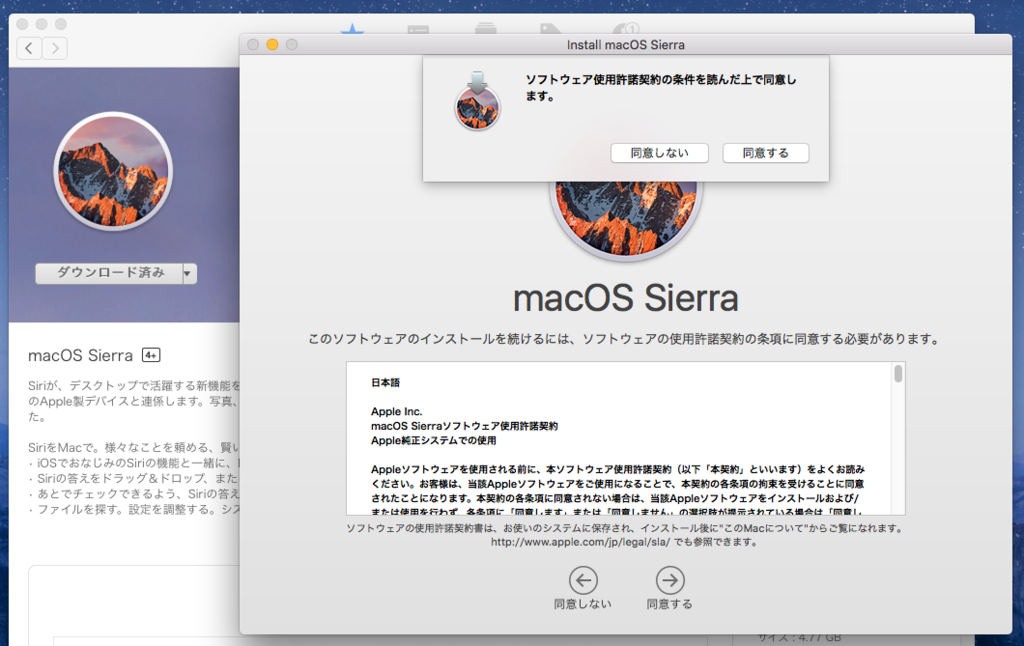
Task: Choose 同意しない in the license sheet dialog
Action: pyautogui.click(x=660, y=153)
